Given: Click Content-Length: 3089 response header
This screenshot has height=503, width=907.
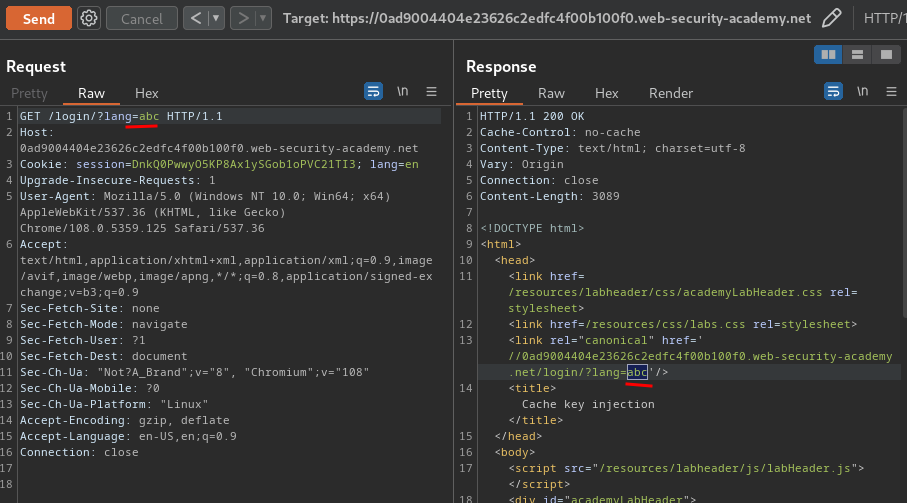Looking at the screenshot, I should (550, 197).
